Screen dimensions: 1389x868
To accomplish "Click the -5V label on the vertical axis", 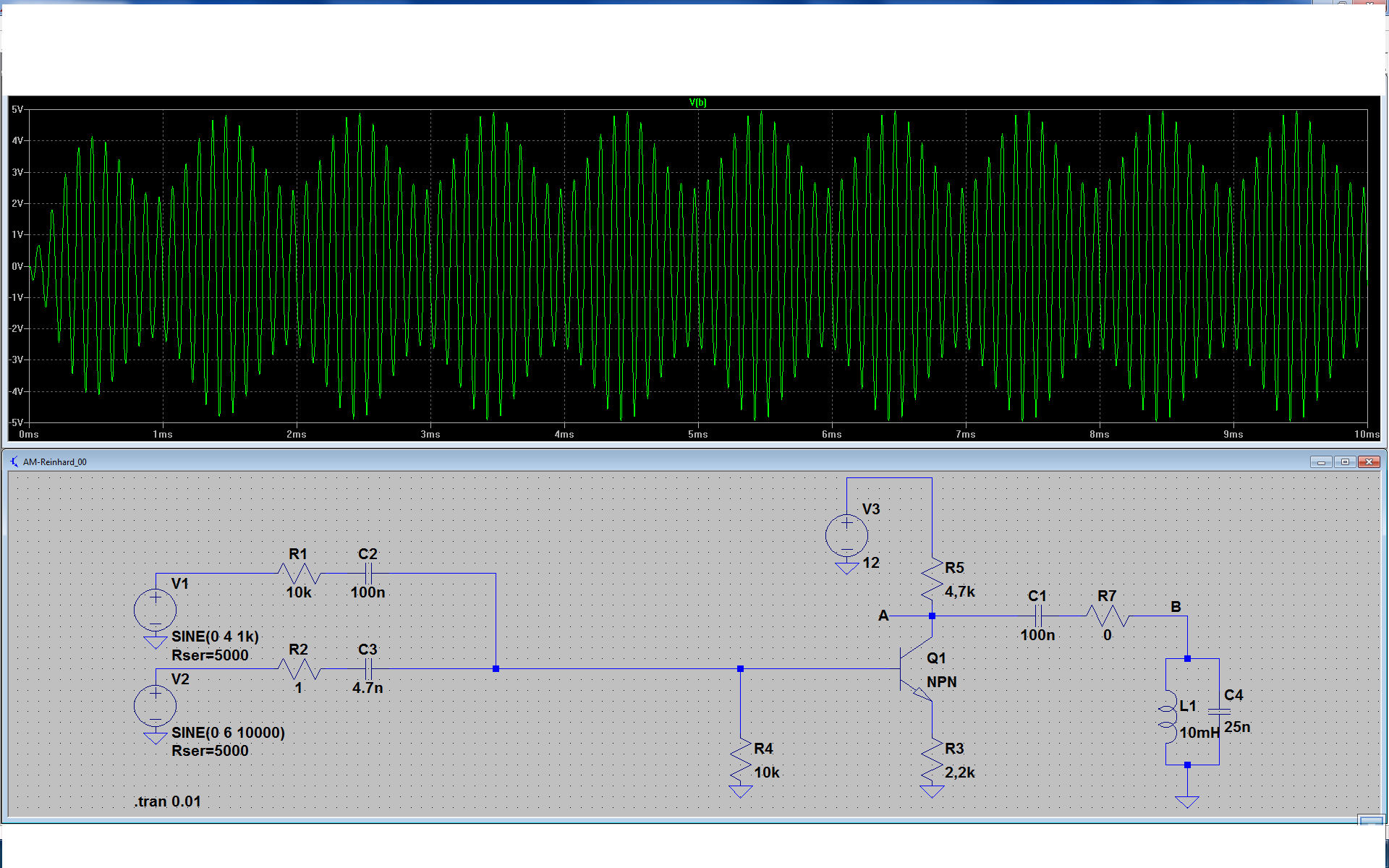I will [16, 422].
